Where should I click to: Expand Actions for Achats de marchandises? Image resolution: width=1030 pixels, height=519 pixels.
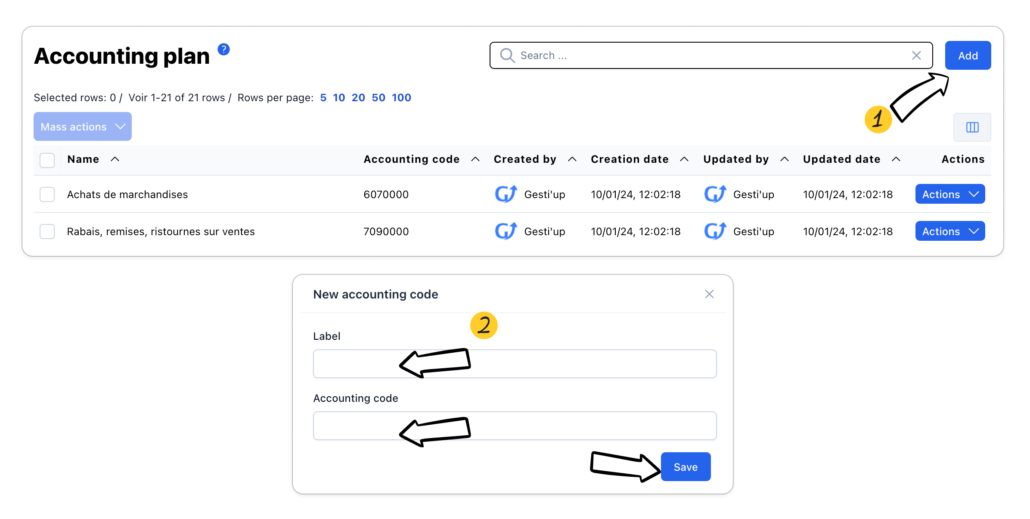[x=949, y=195]
